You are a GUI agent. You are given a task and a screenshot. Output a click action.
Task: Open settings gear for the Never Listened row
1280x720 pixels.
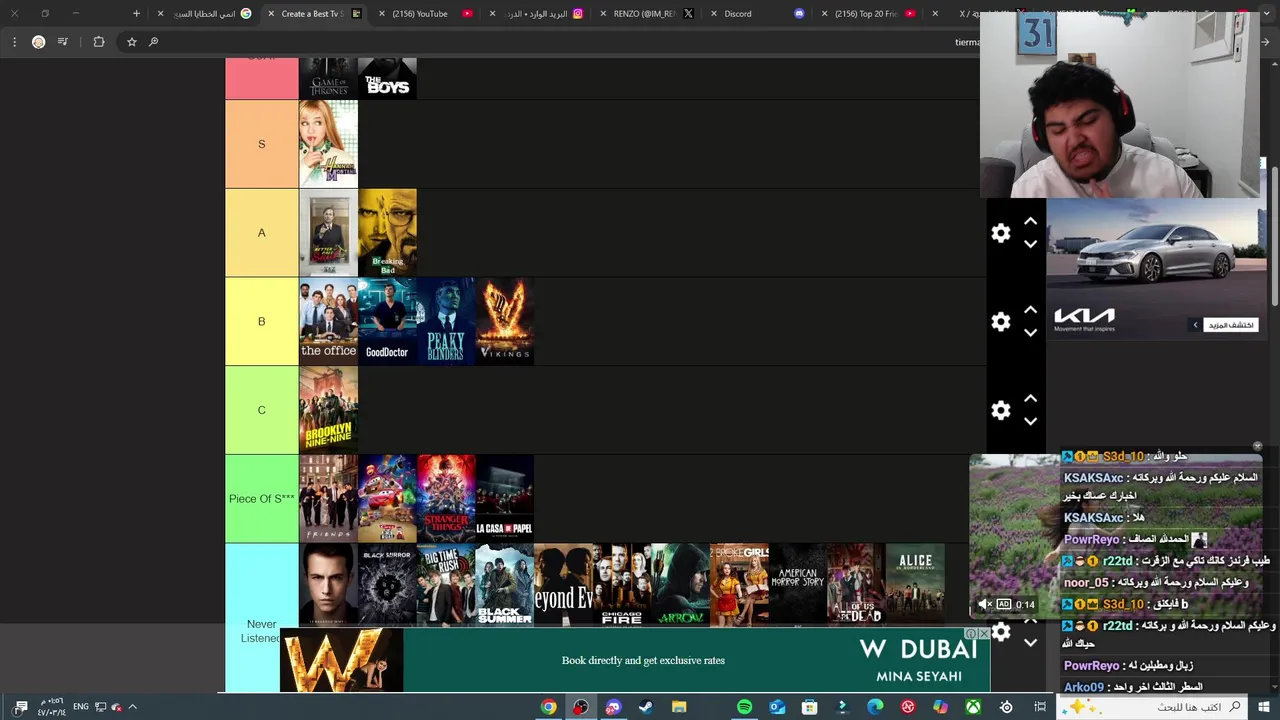click(1001, 632)
